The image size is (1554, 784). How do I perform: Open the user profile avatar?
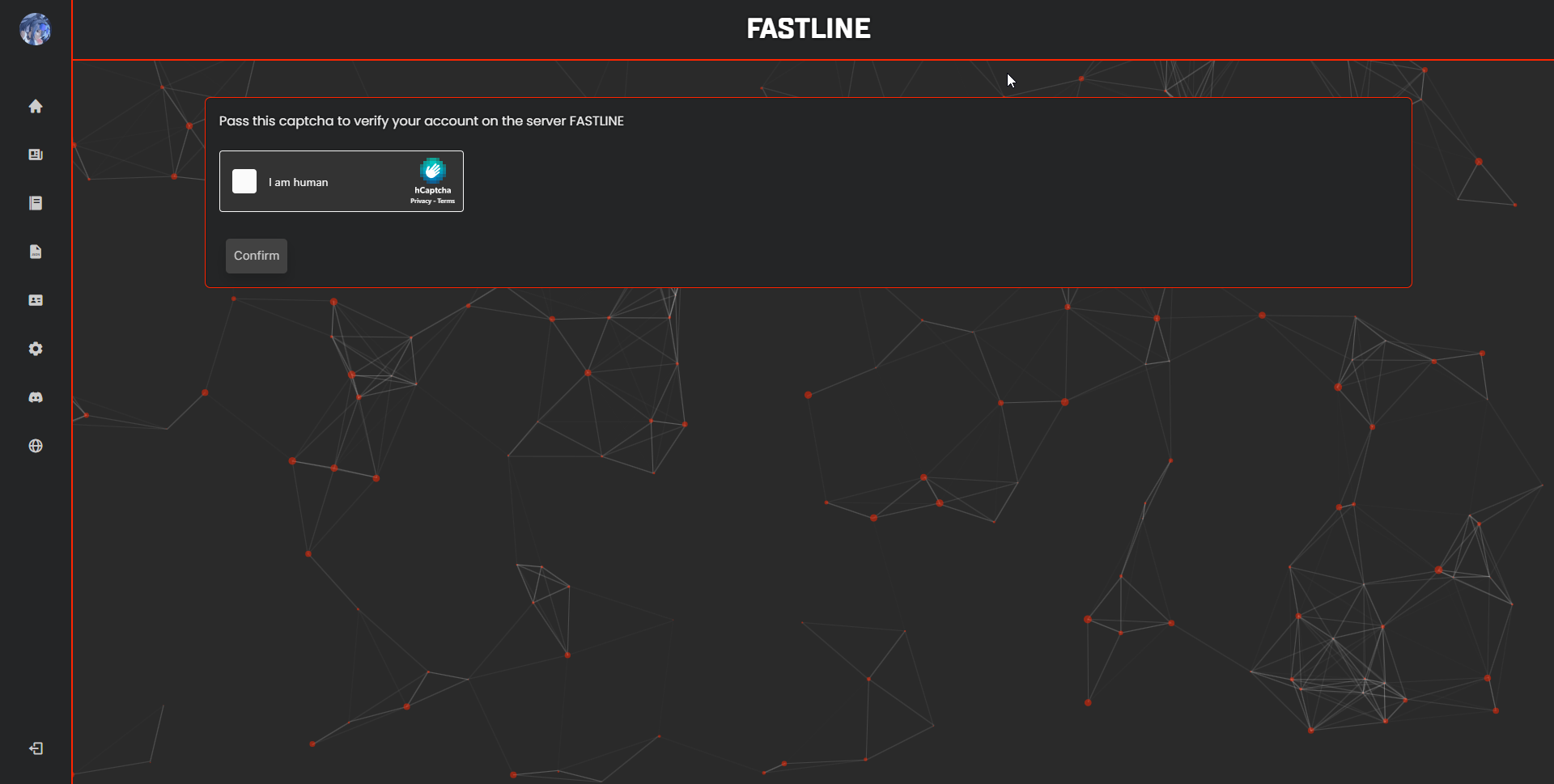point(35,29)
